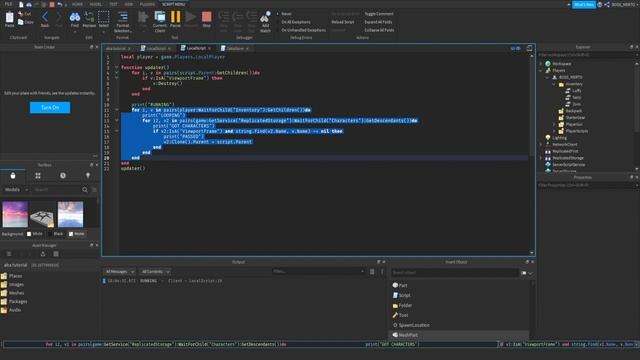Stop the test with the red square
Viewport: 640px width, 360px height.
pyautogui.click(x=207, y=17)
